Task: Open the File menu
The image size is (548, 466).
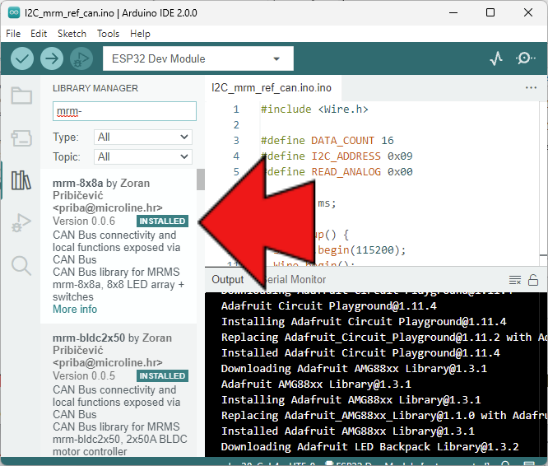Action: tap(13, 34)
